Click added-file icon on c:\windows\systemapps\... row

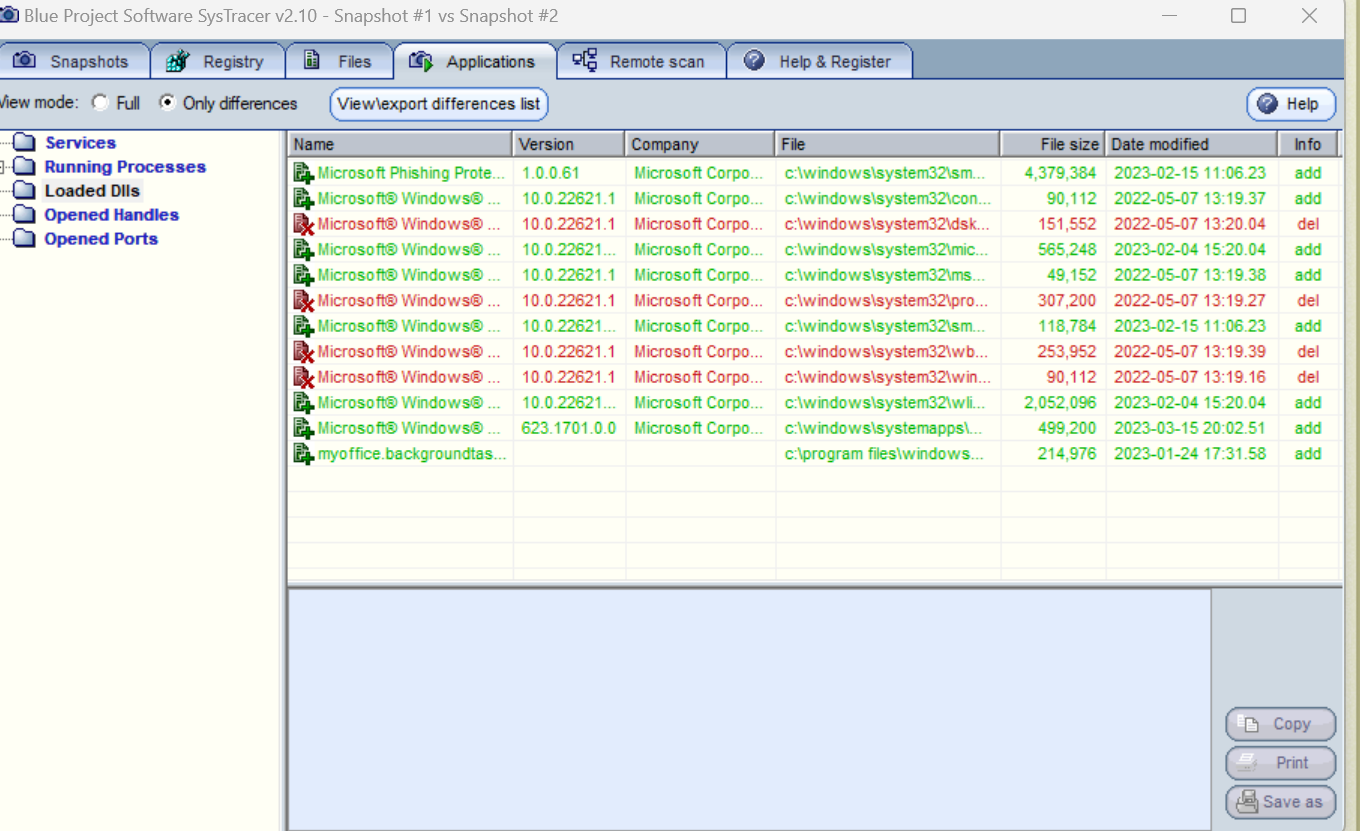(303, 428)
